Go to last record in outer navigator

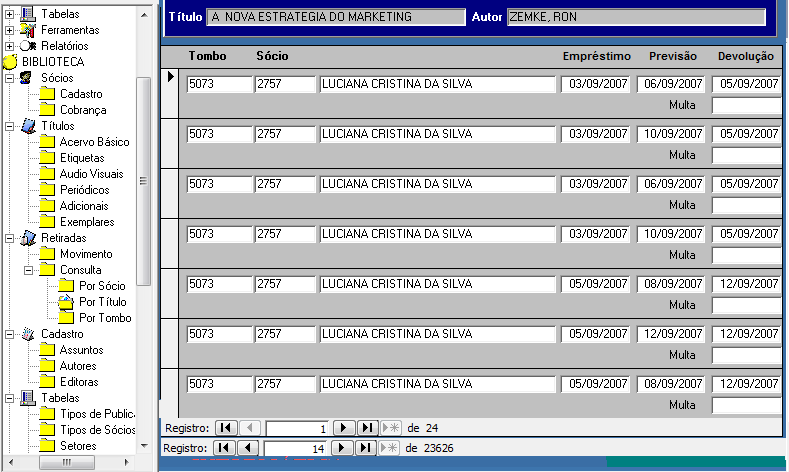[x=366, y=448]
